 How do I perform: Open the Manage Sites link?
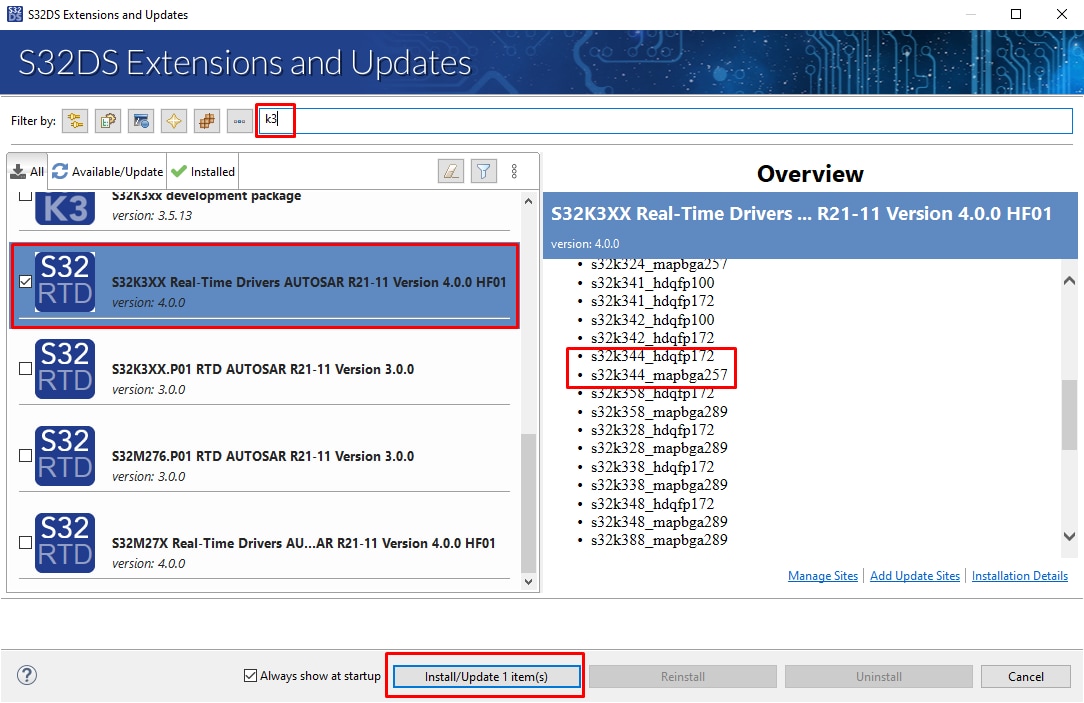click(x=822, y=575)
